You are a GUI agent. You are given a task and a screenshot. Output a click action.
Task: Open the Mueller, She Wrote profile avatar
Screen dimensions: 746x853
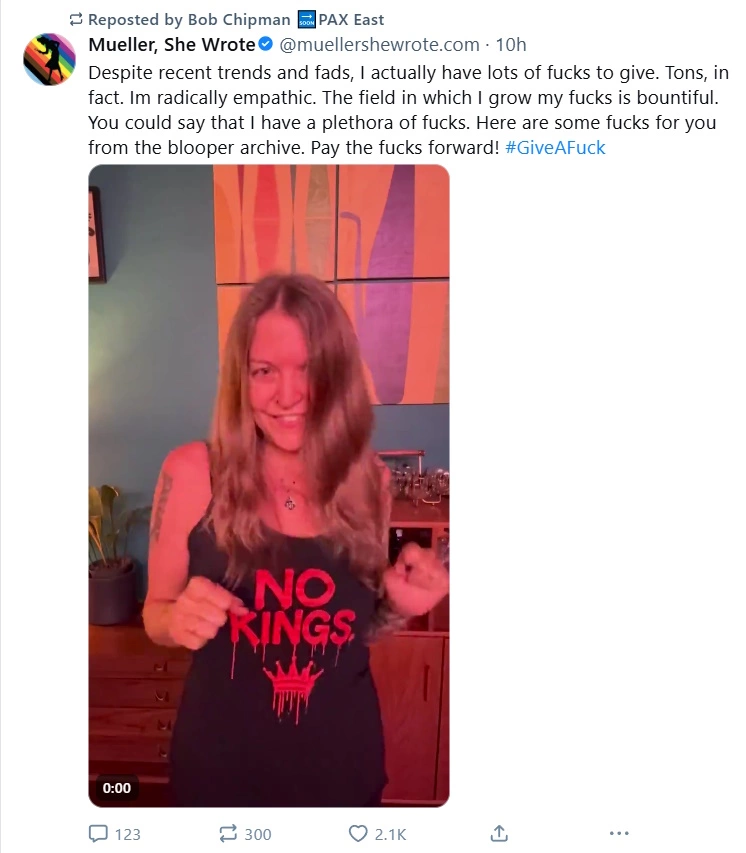click(x=49, y=59)
